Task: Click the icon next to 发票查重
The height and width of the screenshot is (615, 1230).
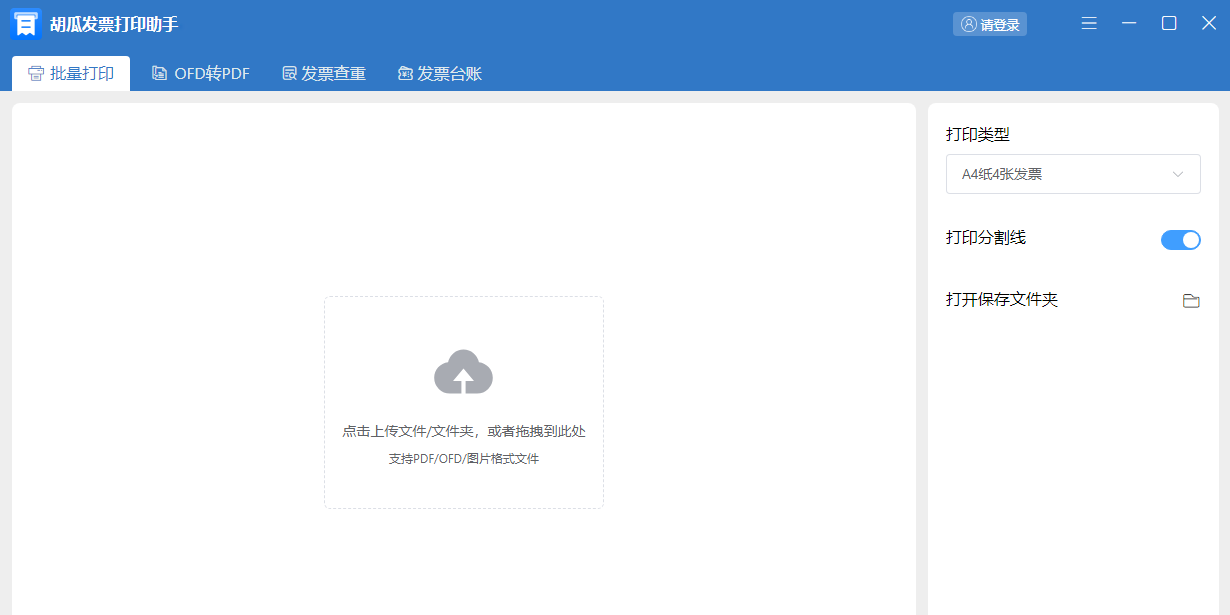Action: [x=290, y=73]
